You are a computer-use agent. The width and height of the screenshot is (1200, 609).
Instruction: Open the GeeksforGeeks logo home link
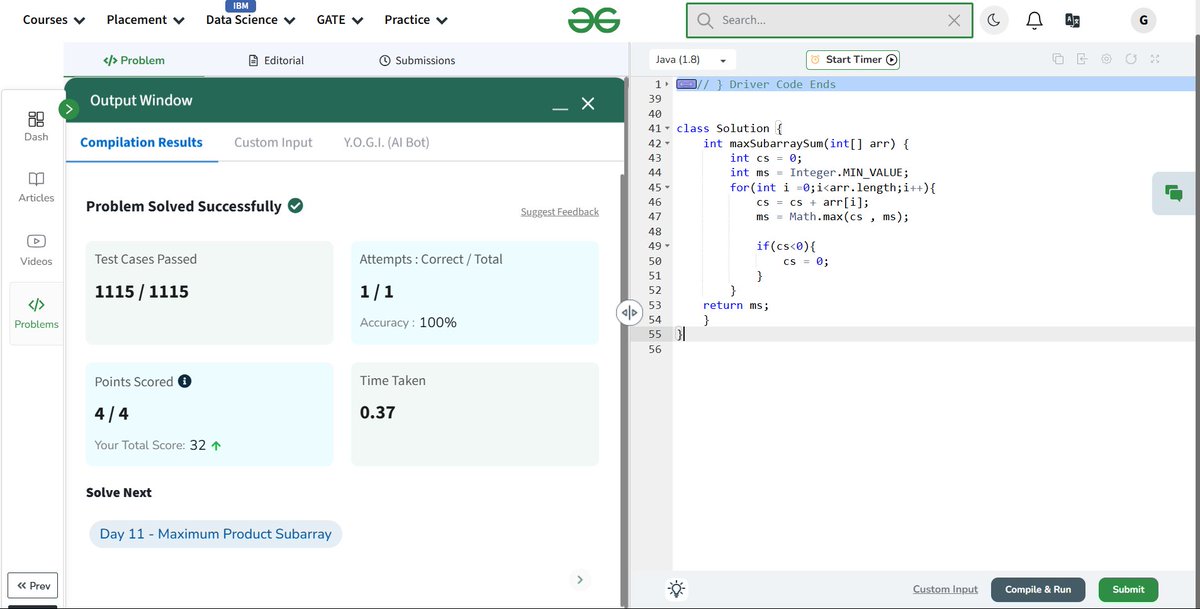[593, 20]
